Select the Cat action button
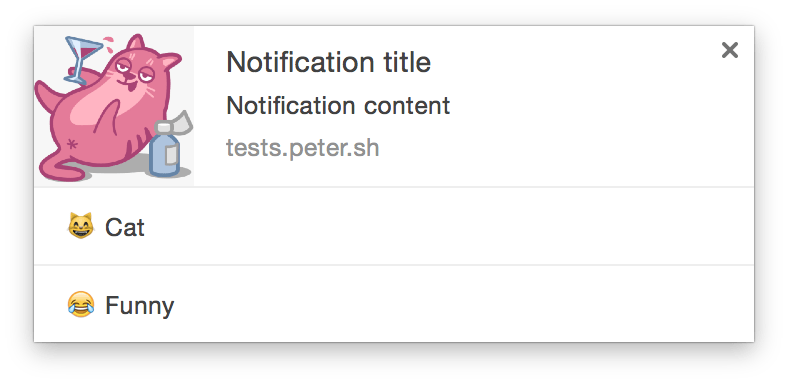The width and height of the screenshot is (788, 384). [394, 226]
